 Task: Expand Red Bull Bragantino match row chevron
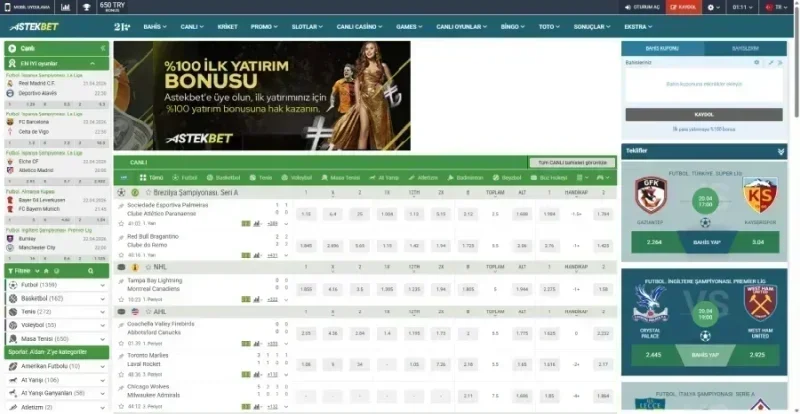coord(286,255)
